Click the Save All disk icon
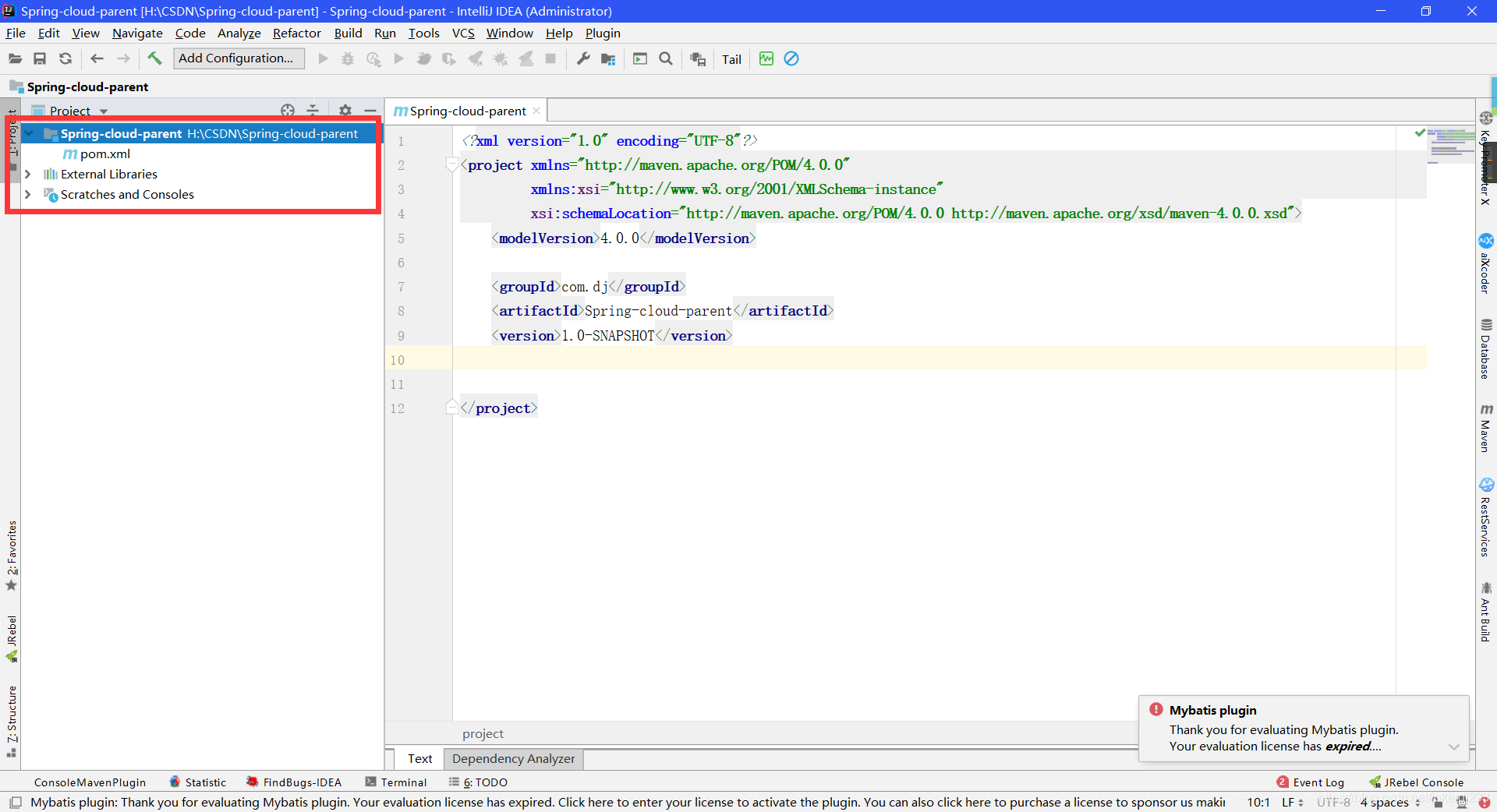The width and height of the screenshot is (1497, 812). pyautogui.click(x=40, y=58)
